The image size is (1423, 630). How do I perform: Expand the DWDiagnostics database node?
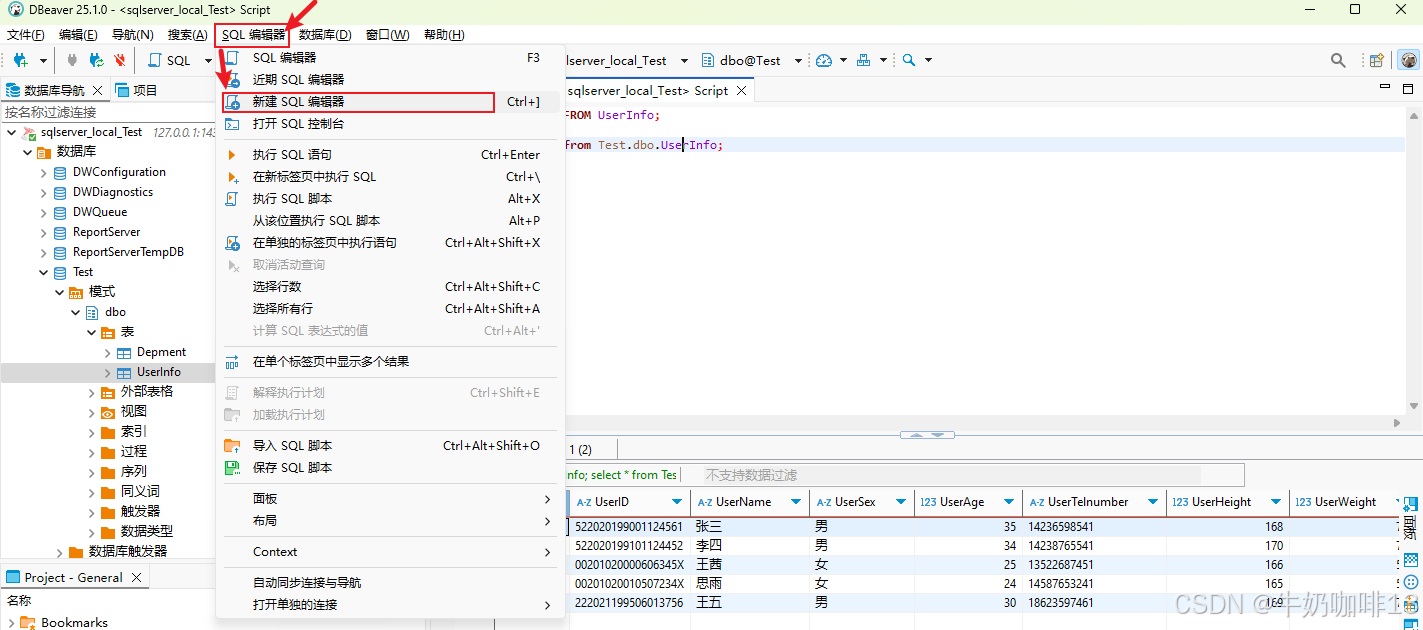pyautogui.click(x=43, y=192)
